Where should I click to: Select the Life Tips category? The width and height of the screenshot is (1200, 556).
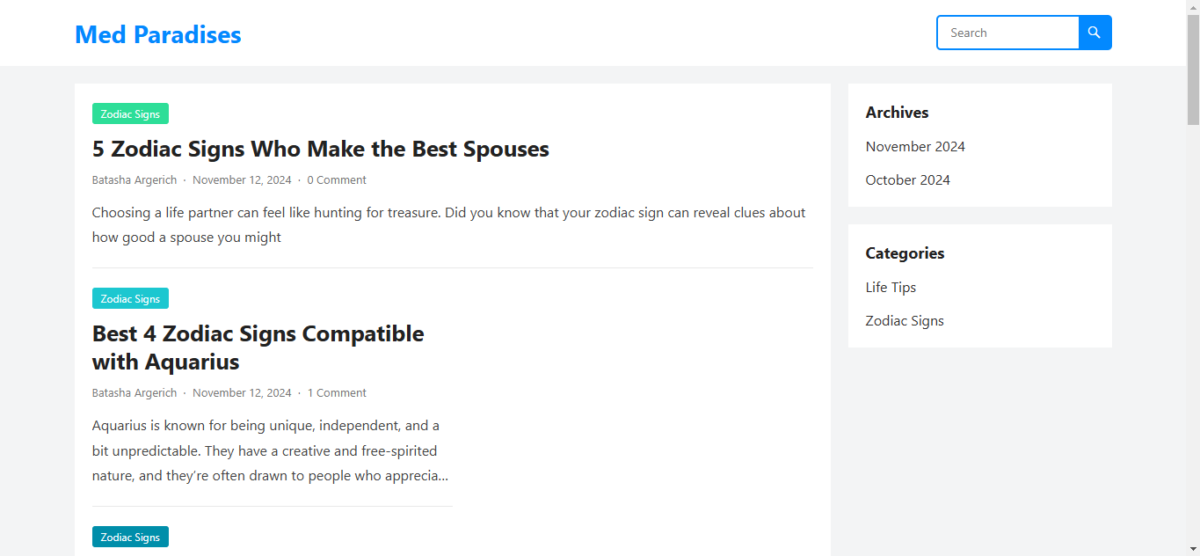[891, 288]
